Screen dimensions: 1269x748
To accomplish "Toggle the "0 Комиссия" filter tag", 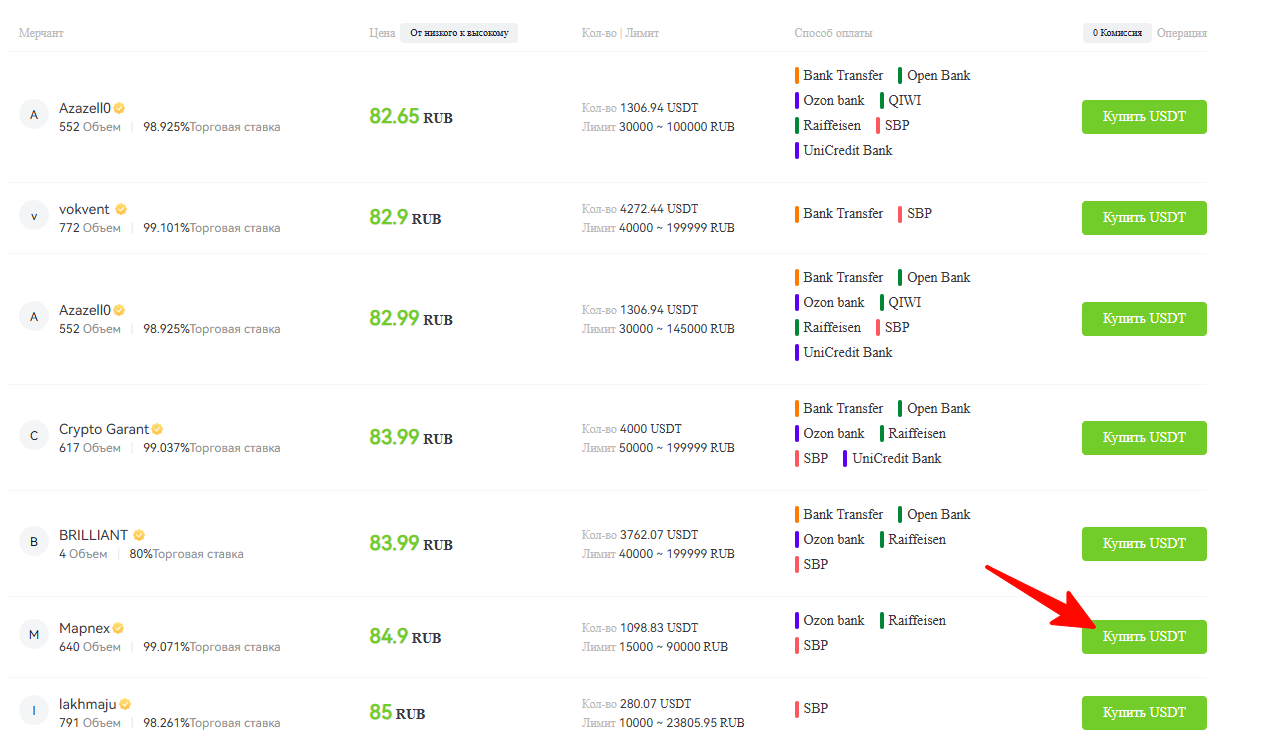I will (1117, 33).
